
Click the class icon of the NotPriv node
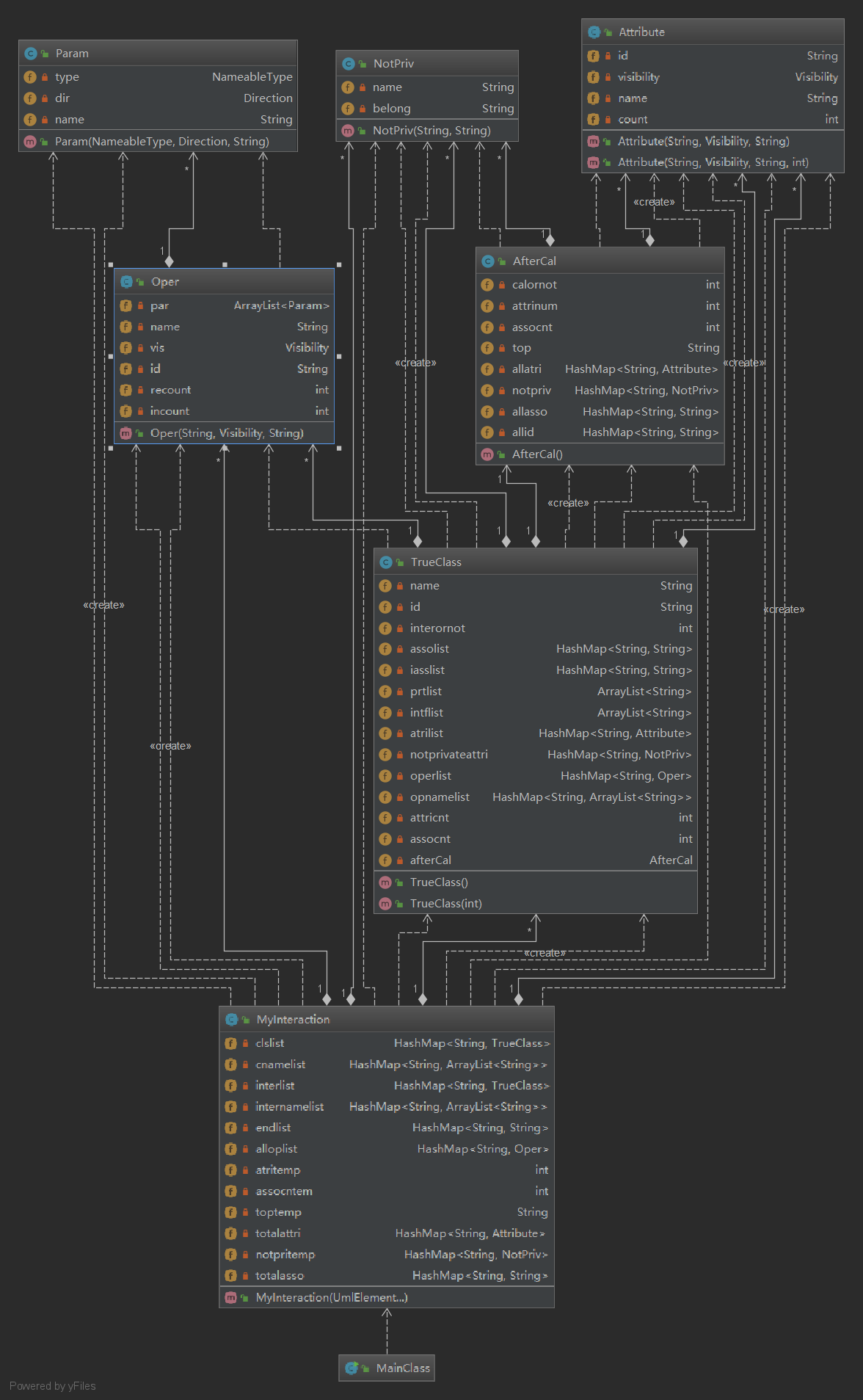[x=349, y=64]
